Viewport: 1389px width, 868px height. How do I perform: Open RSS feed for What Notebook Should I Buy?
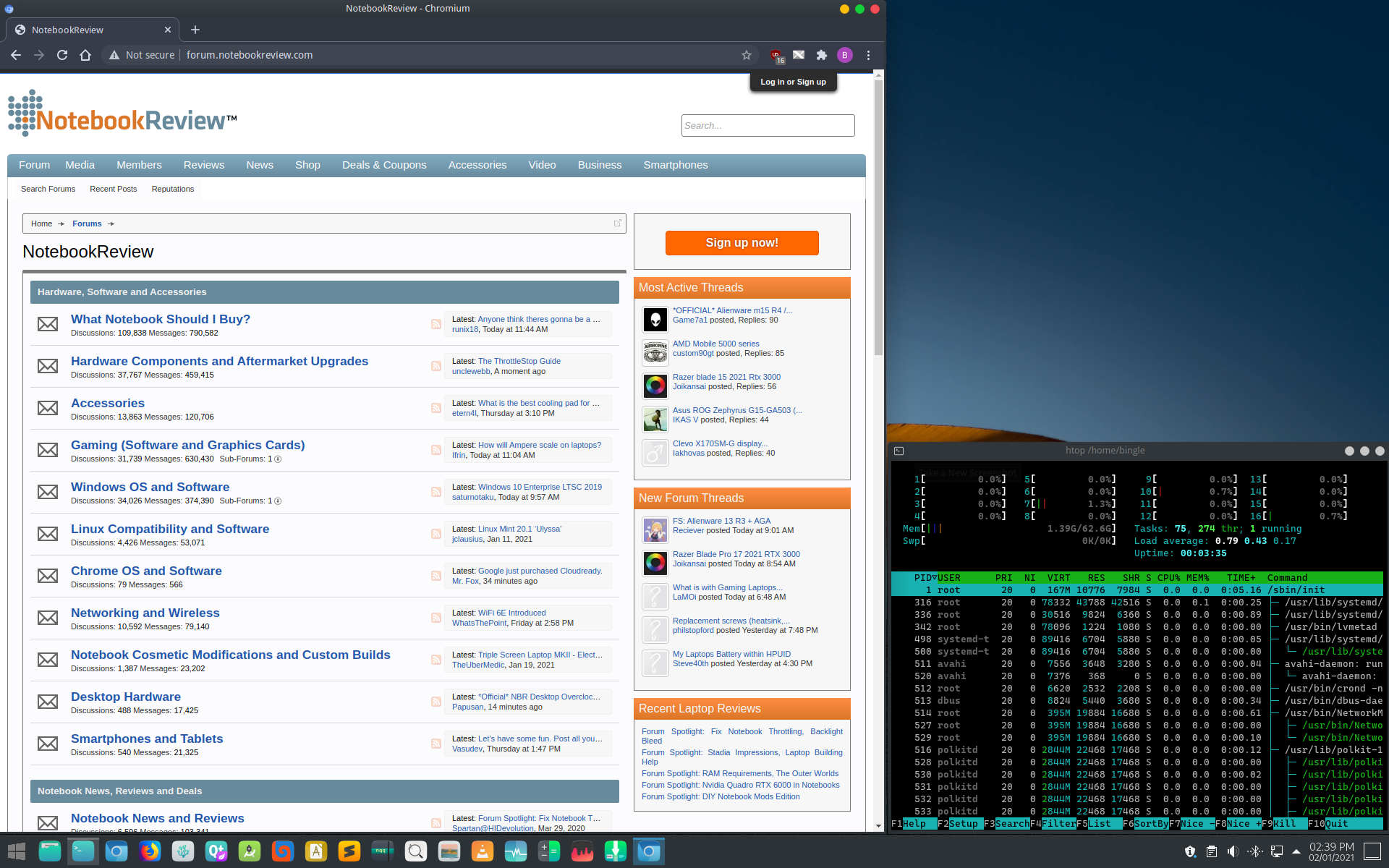[436, 324]
